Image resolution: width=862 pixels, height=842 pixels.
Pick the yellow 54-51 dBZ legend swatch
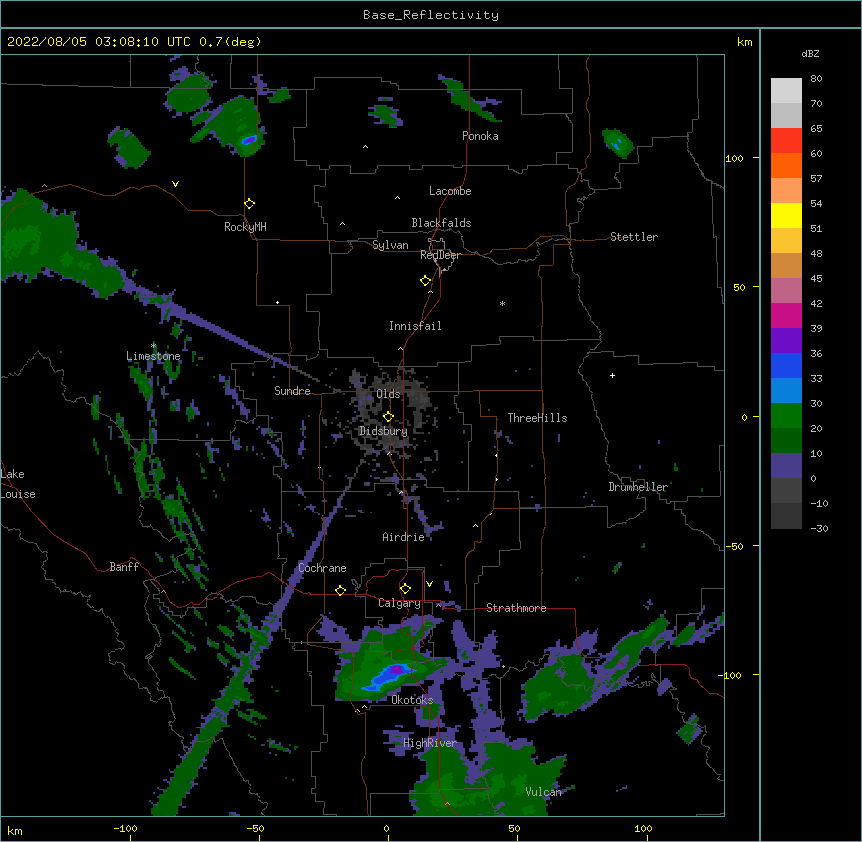(x=786, y=216)
